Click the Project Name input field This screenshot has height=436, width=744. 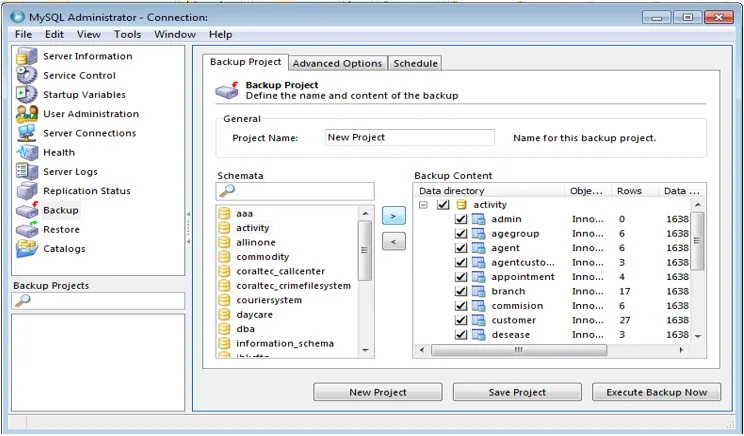pyautogui.click(x=409, y=138)
